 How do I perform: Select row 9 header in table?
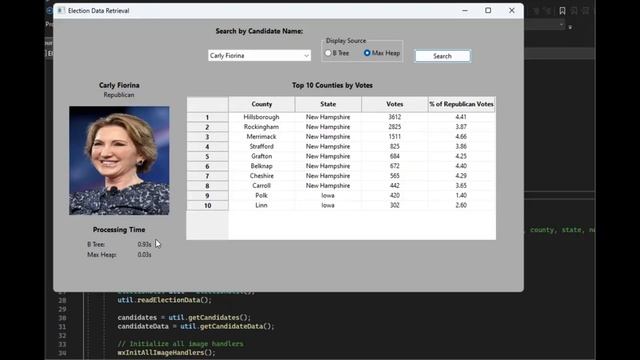tap(207, 196)
